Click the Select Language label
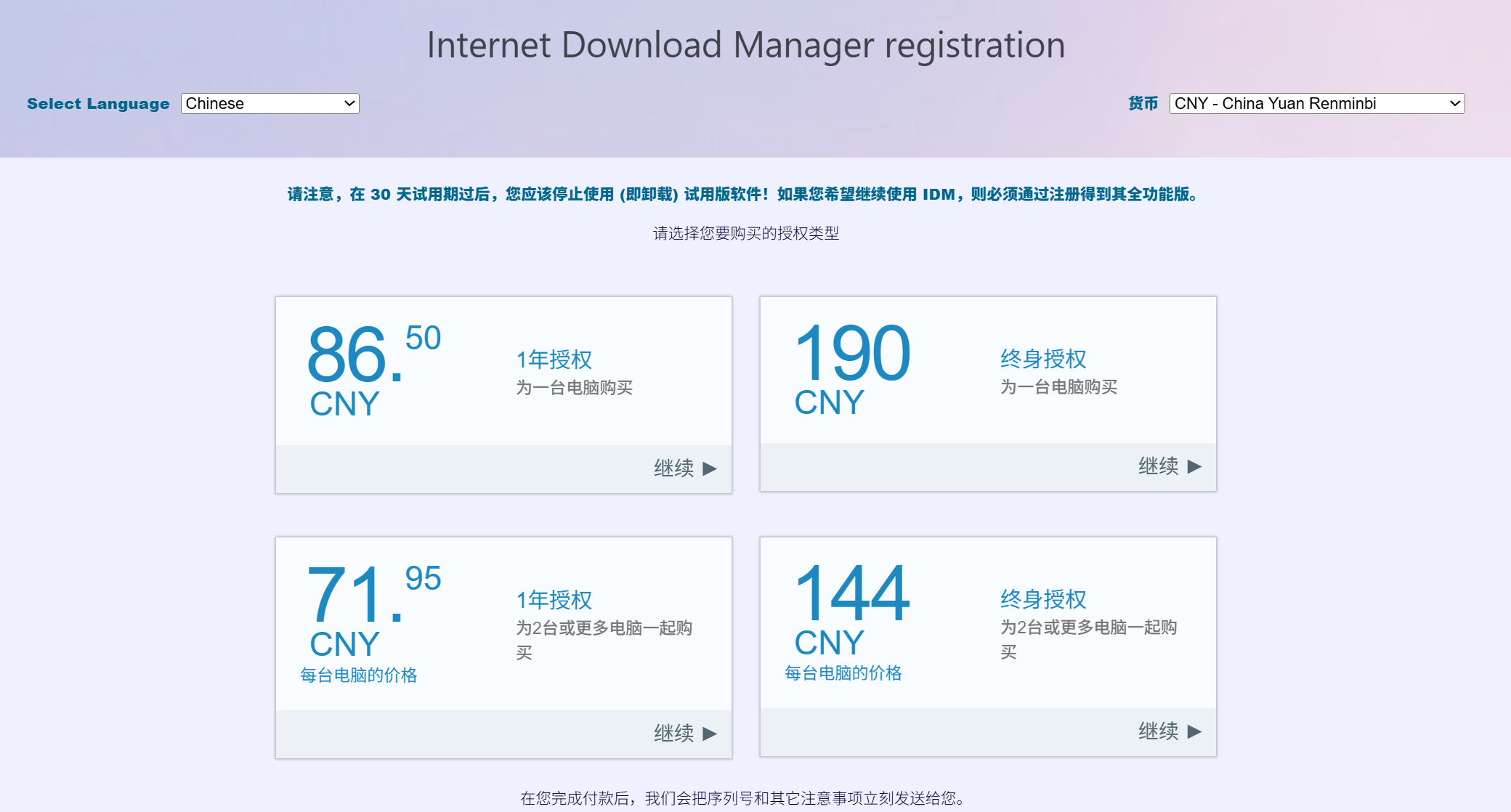This screenshot has width=1511, height=812. coord(98,104)
